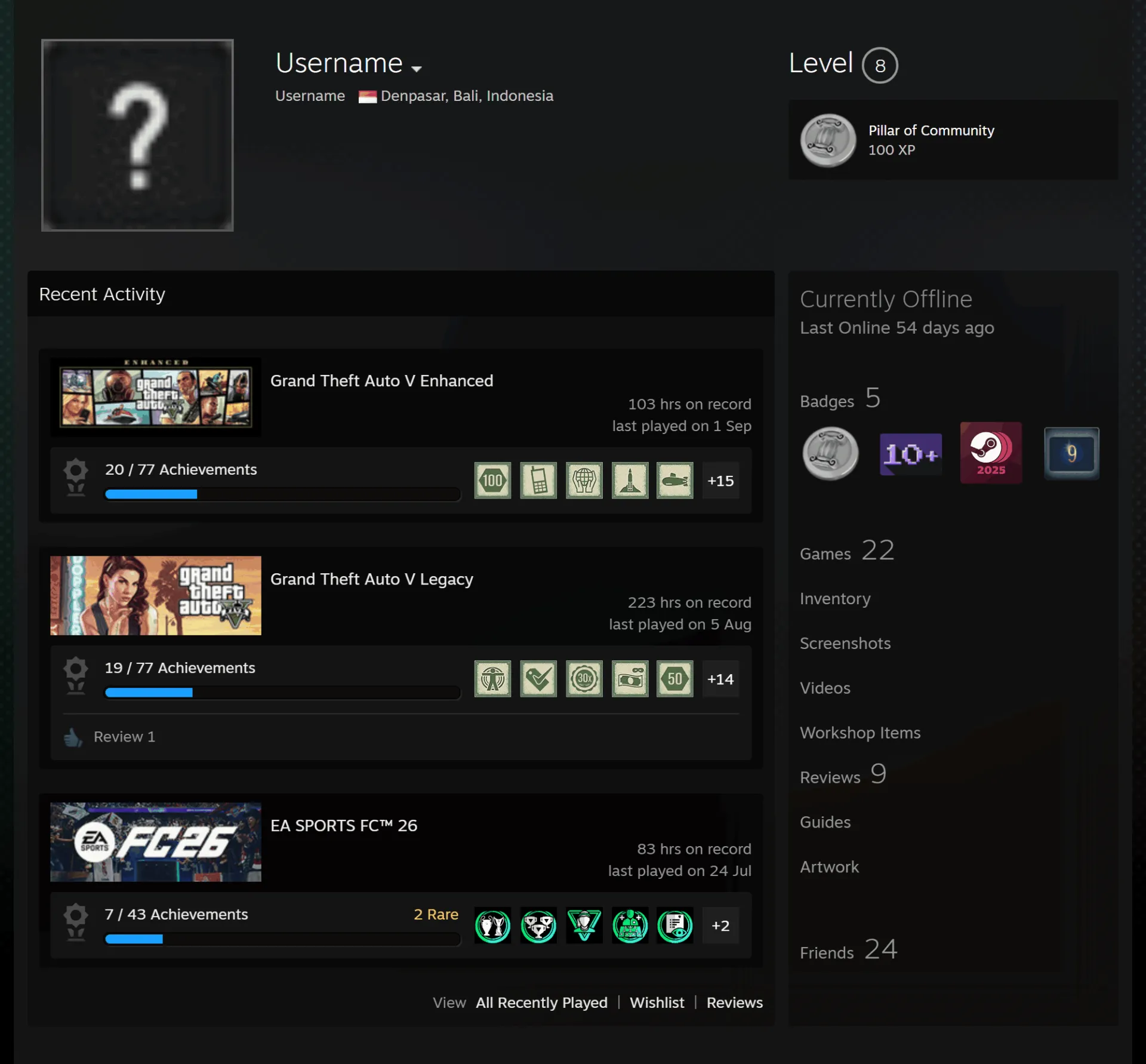Click the globe hands achievement icon
Viewport: 1146px width, 1064px height.
coord(584,480)
